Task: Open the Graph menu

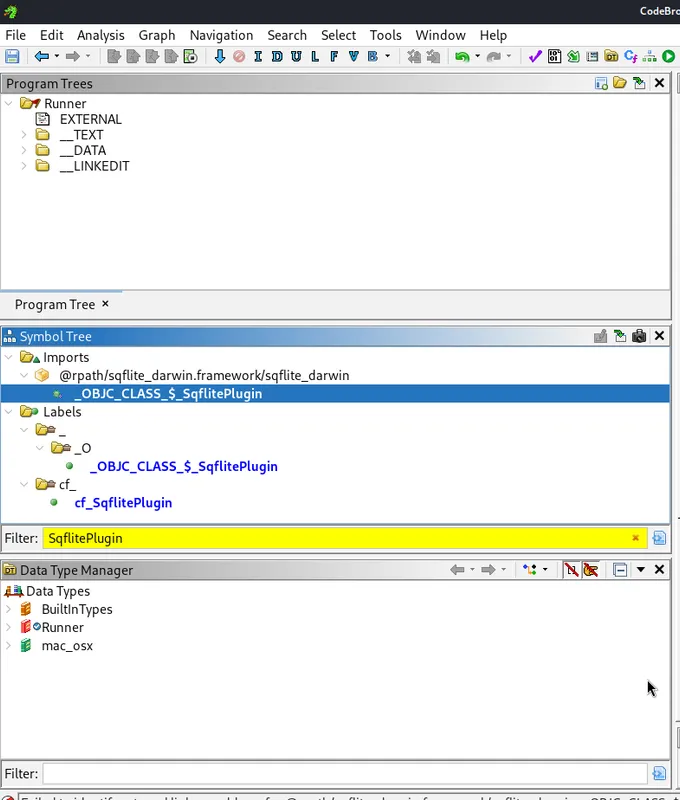Action: coord(157,35)
